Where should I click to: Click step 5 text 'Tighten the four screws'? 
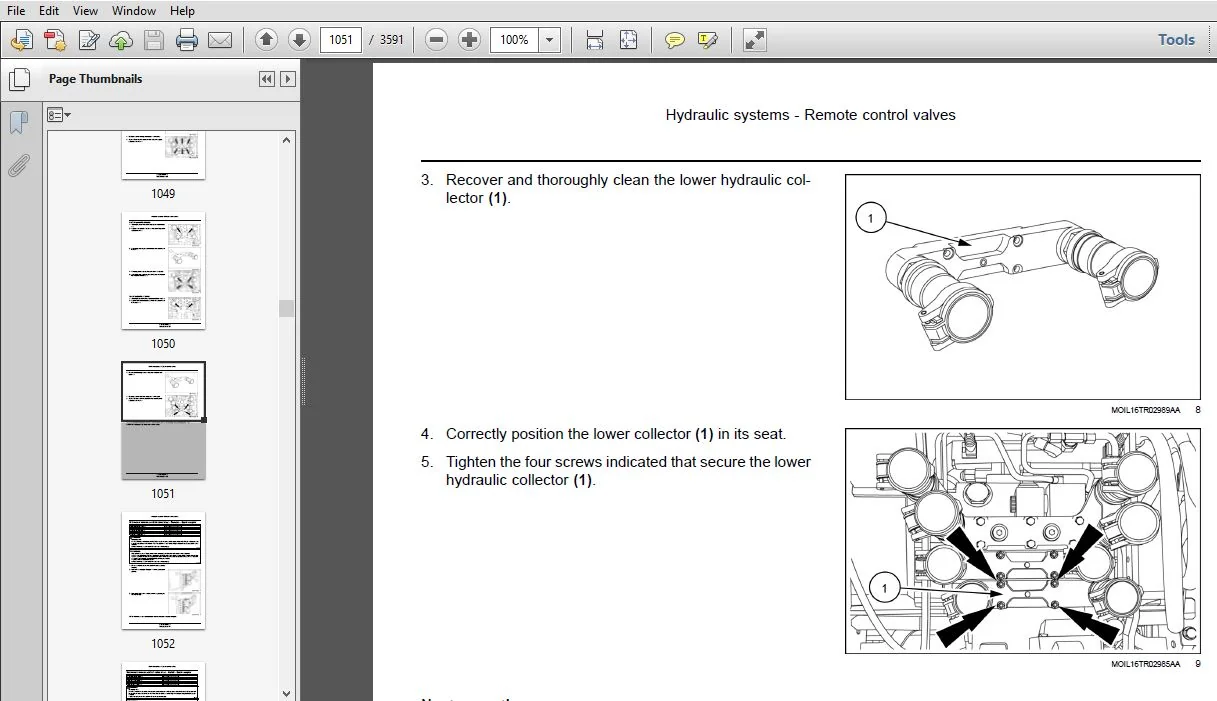(x=525, y=462)
